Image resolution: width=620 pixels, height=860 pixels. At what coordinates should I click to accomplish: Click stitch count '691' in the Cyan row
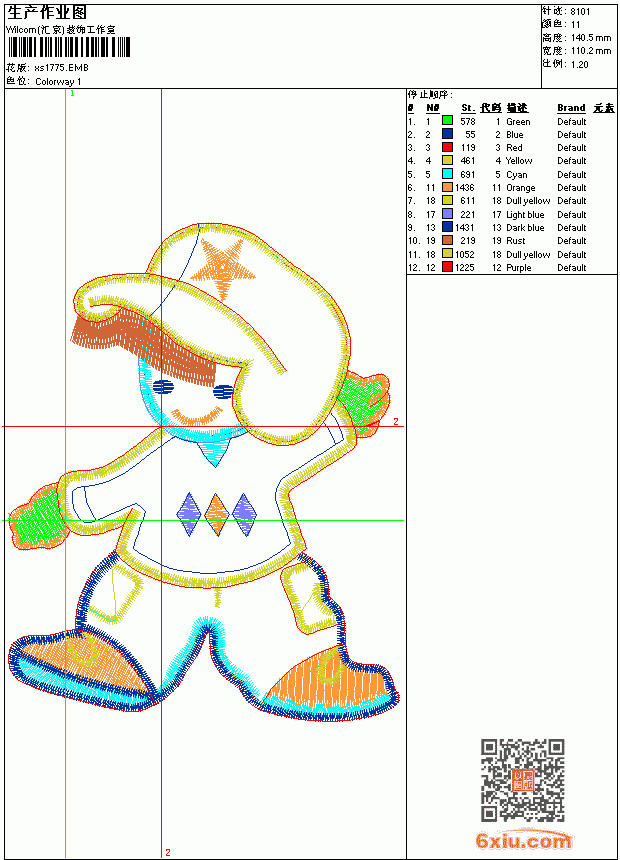coord(468,175)
